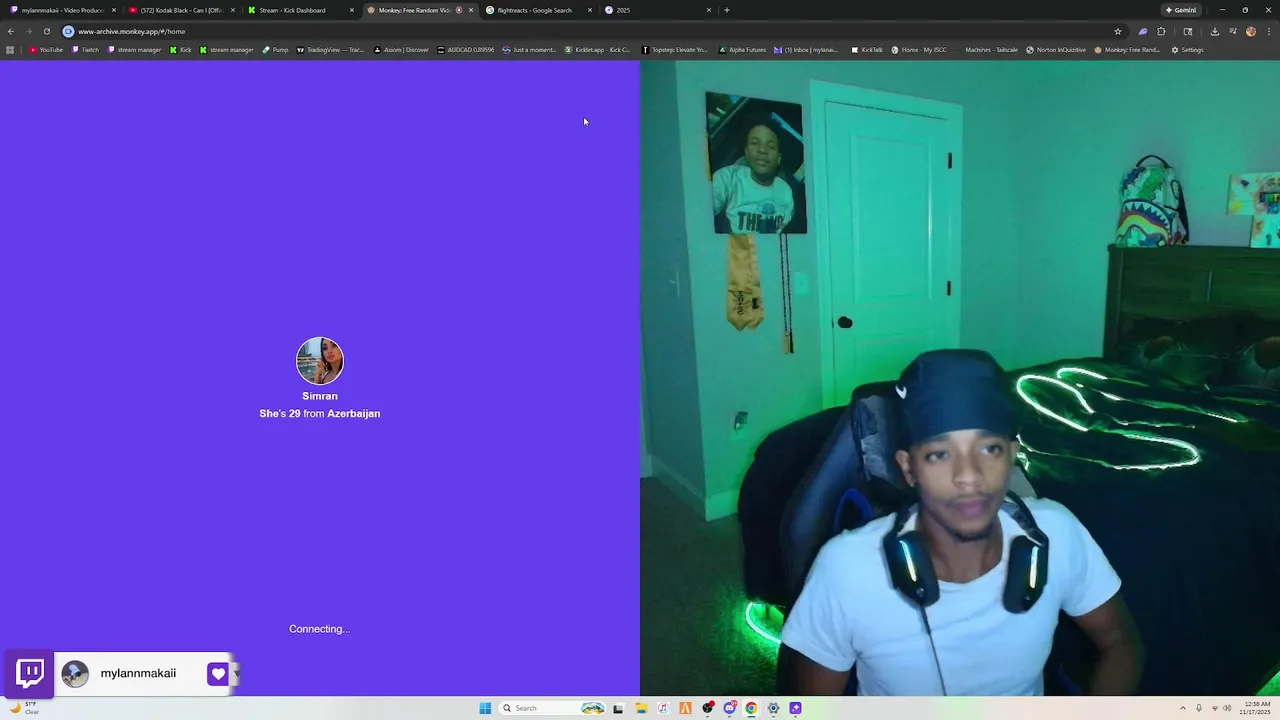
Task: Click "She's 29 from Azerbaijan" text
Action: pyautogui.click(x=320, y=413)
